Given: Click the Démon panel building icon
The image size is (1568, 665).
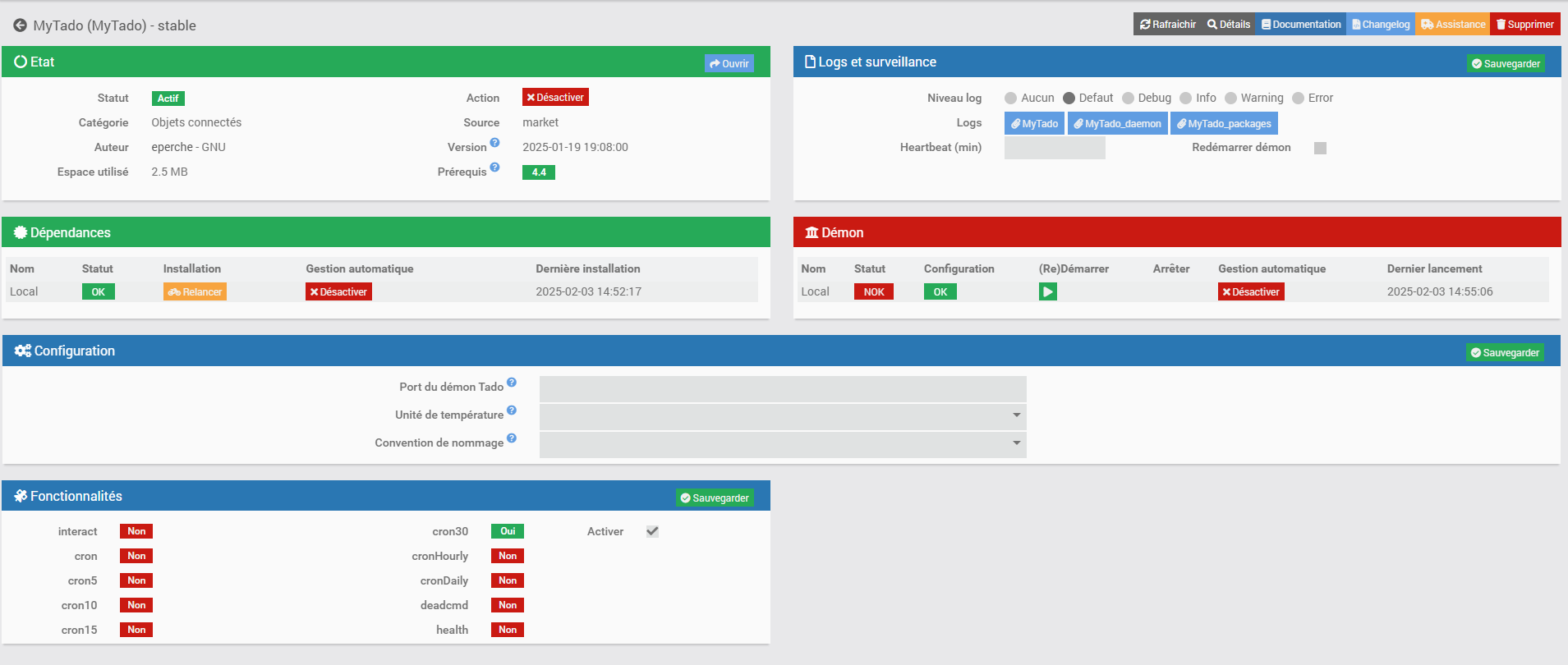Looking at the screenshot, I should 812,232.
